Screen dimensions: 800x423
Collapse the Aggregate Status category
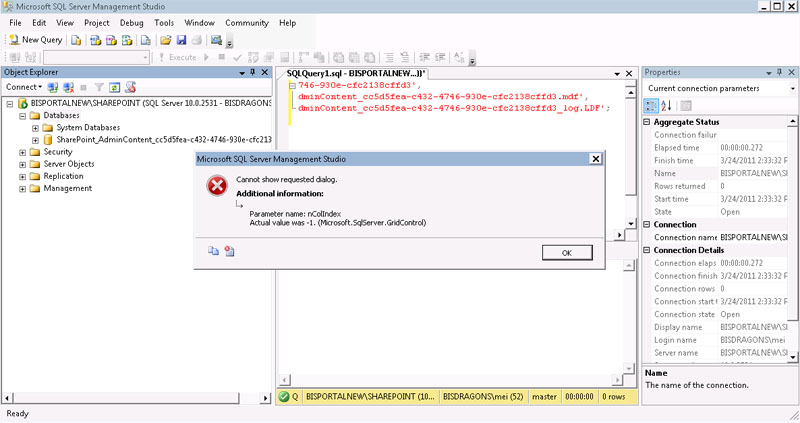click(647, 122)
